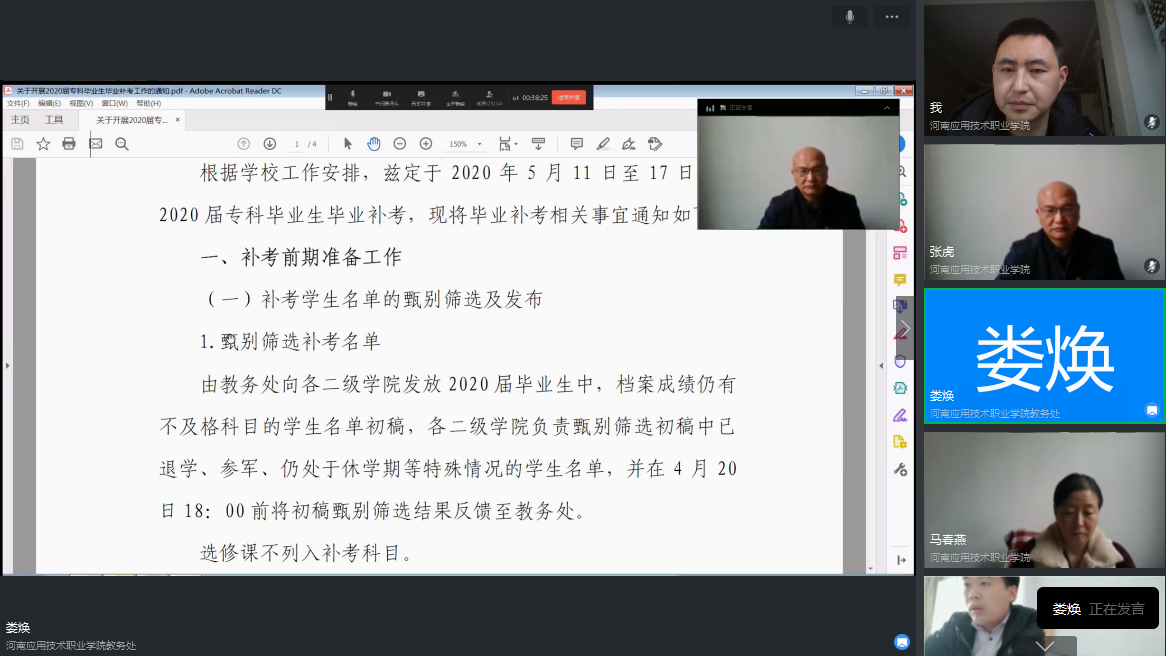Click the print icon in Acrobat toolbar
Viewport: 1166px width, 656px height.
pyautogui.click(x=69, y=144)
